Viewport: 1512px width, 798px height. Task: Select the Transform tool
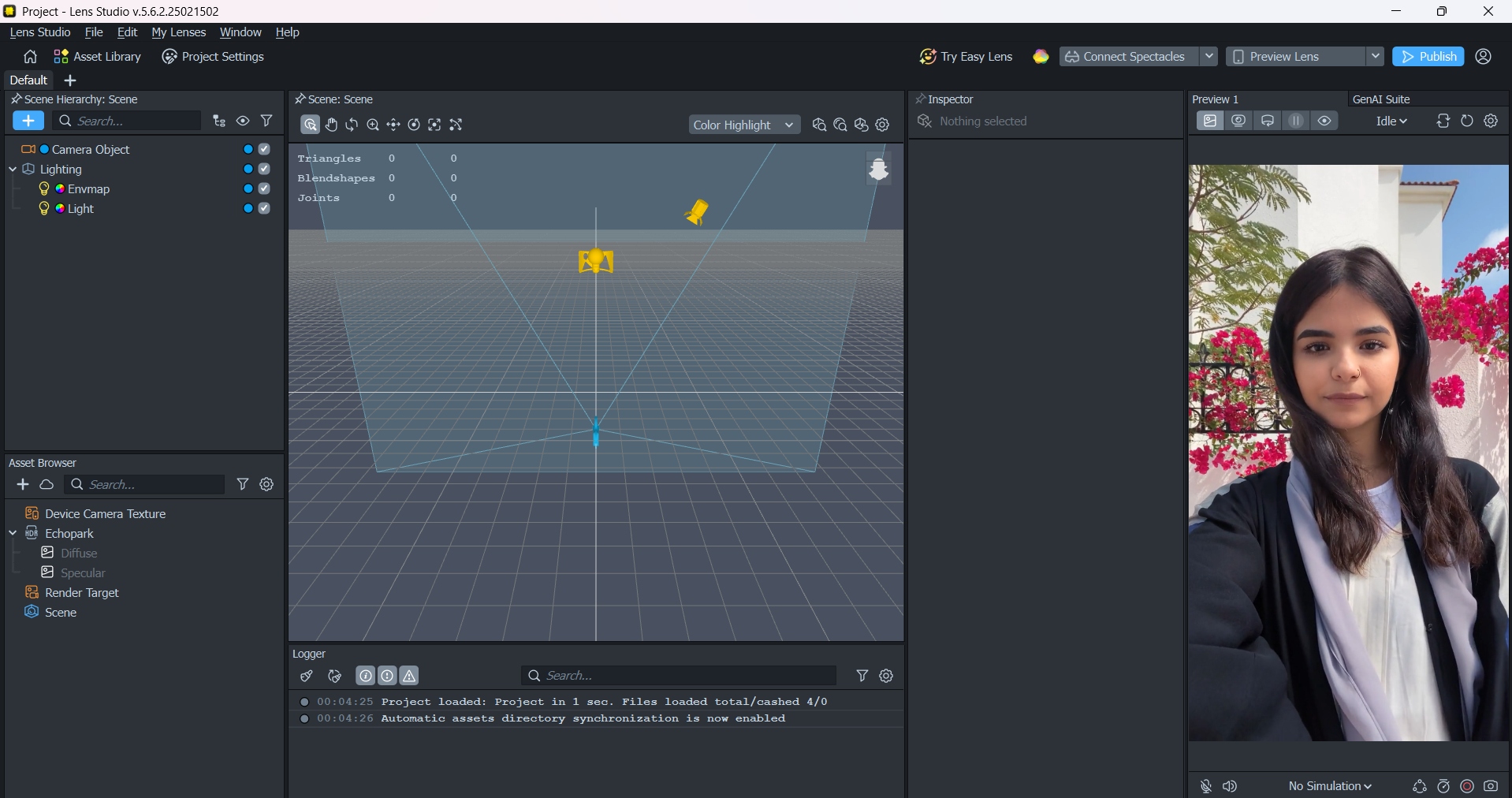click(456, 125)
